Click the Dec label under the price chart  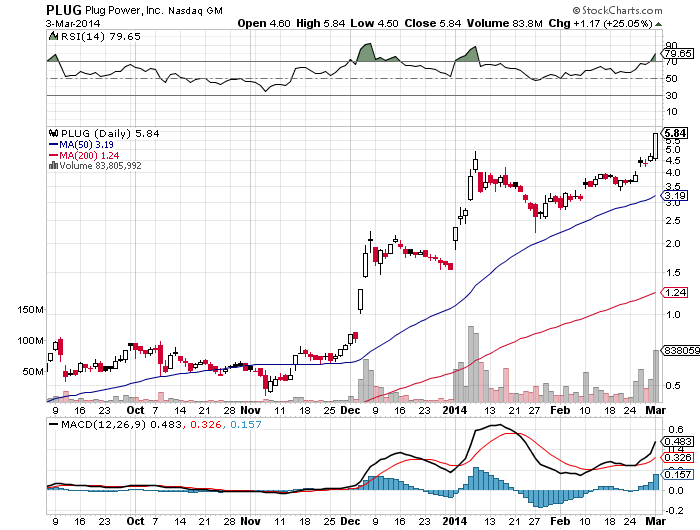point(350,410)
